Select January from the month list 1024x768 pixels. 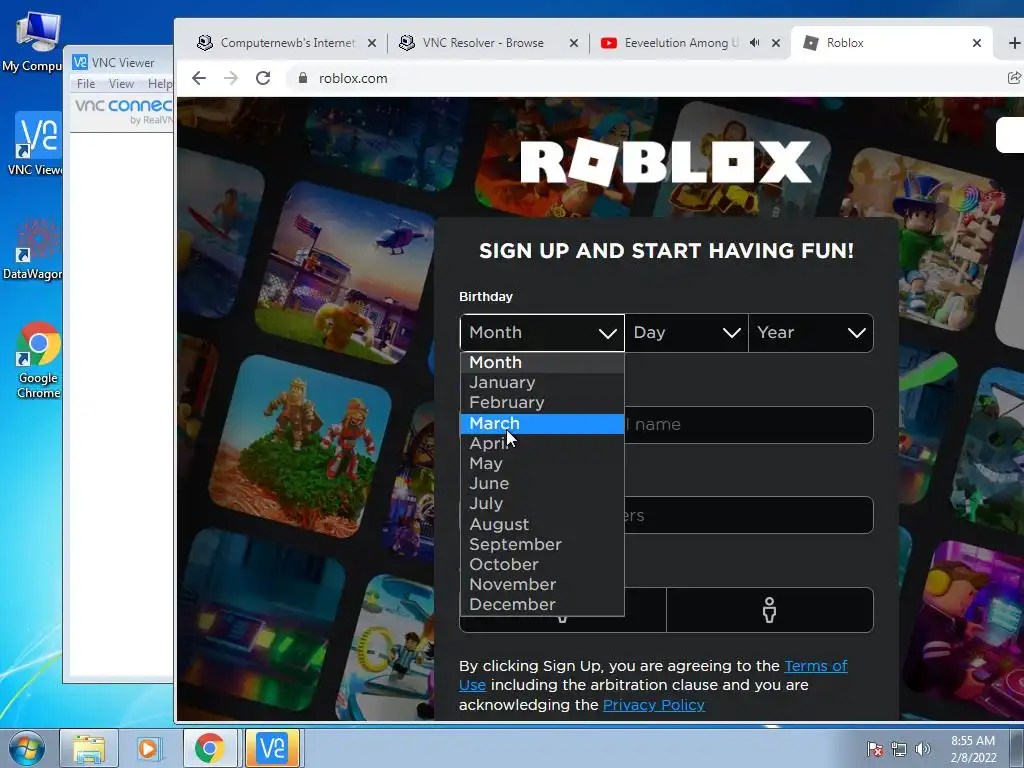click(542, 383)
